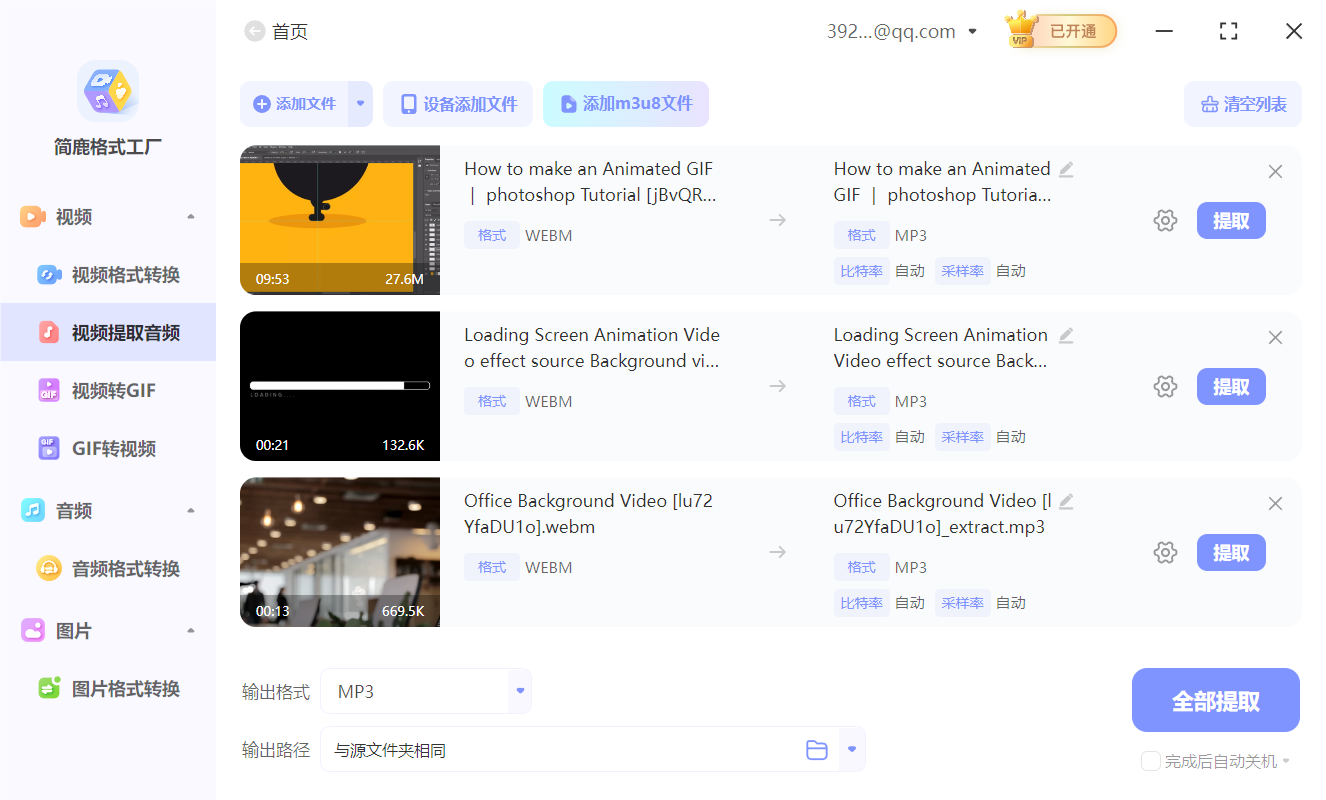Screen dimensions: 1326x800
Task: Select the 图片格式转换 sidebar icon
Action: click(x=48, y=688)
